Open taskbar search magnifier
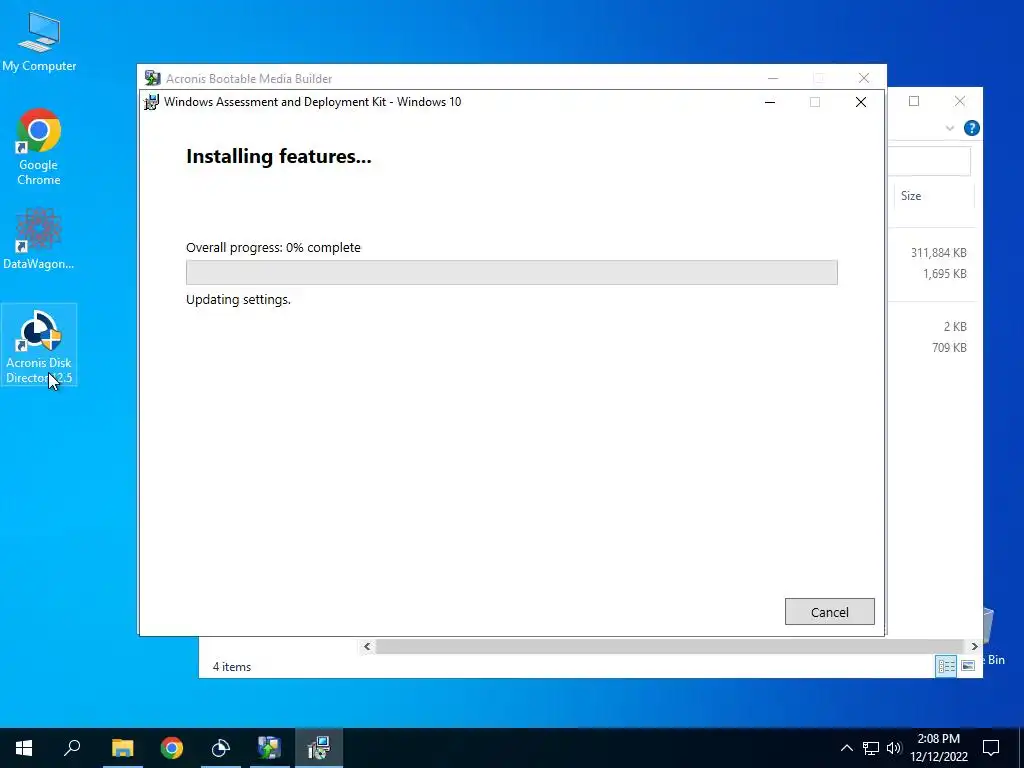 [x=72, y=748]
